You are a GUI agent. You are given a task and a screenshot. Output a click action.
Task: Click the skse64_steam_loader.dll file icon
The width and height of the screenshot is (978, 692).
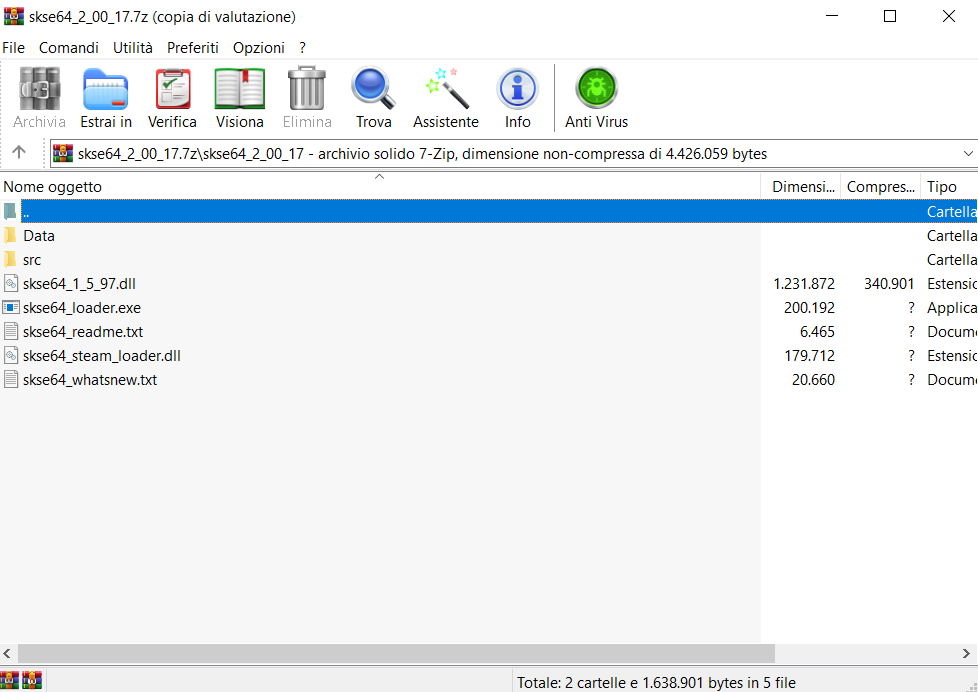click(x=11, y=355)
